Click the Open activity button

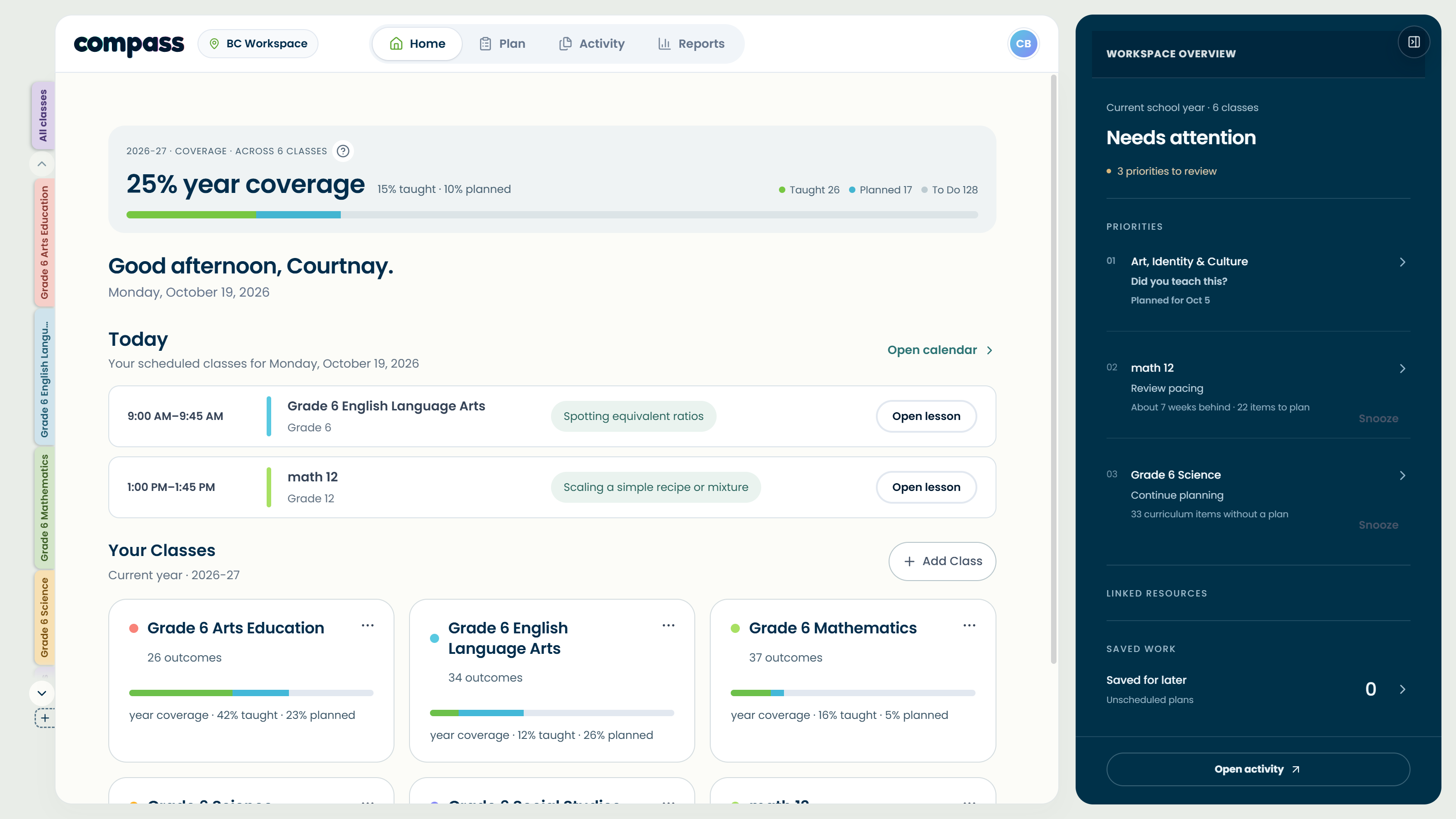pos(1258,769)
